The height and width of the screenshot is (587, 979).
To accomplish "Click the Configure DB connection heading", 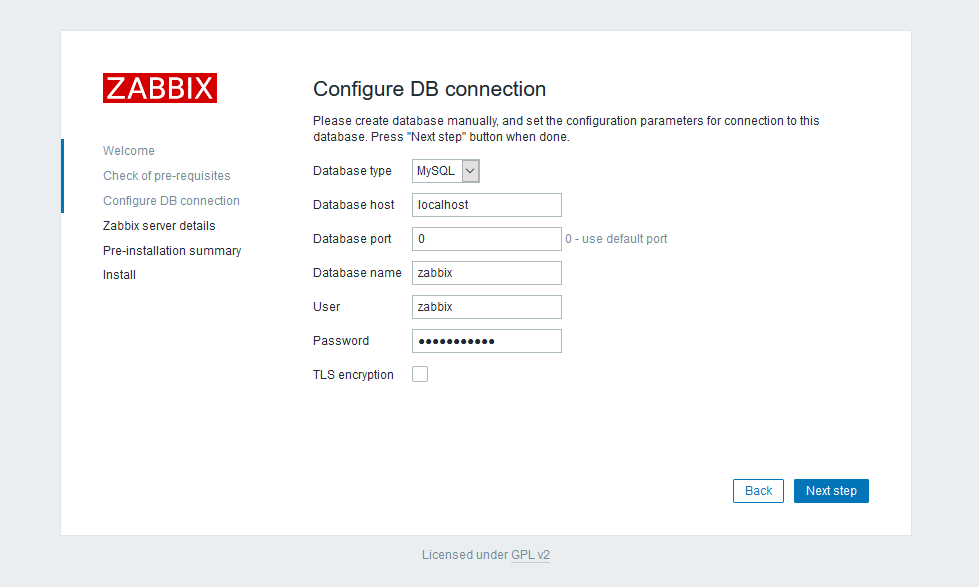I will pos(430,89).
